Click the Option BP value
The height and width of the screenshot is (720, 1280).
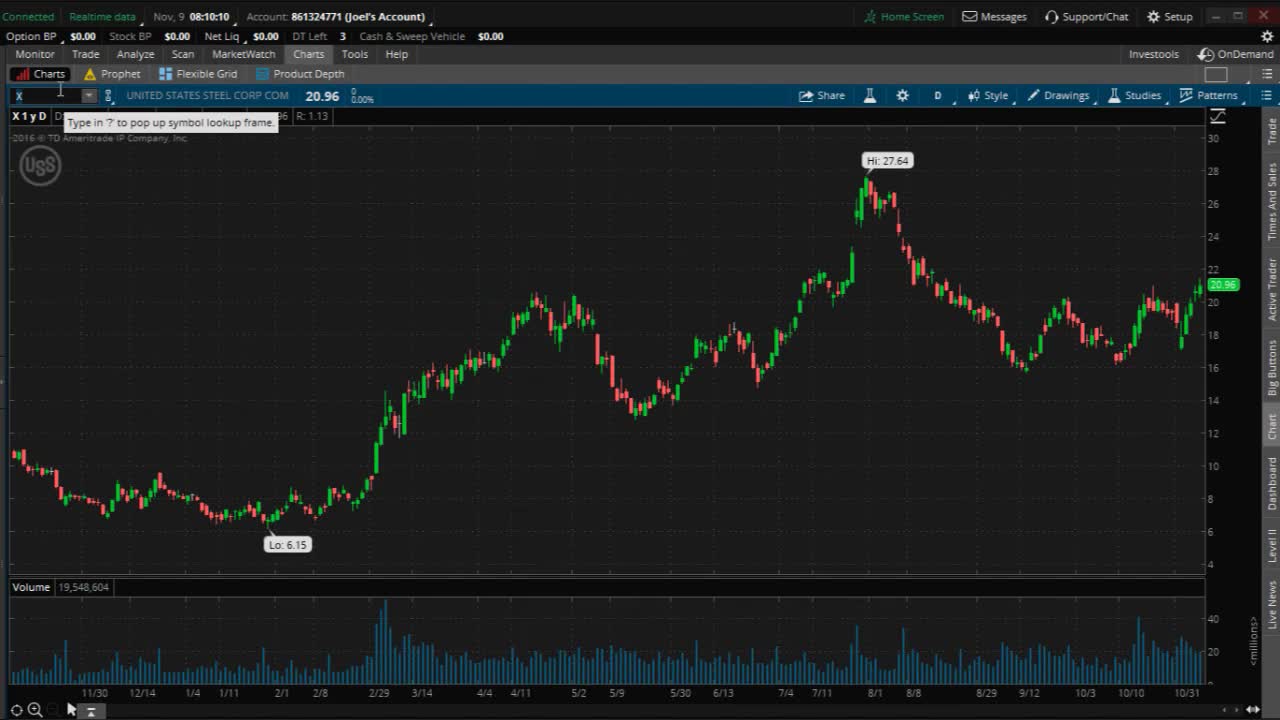point(83,36)
